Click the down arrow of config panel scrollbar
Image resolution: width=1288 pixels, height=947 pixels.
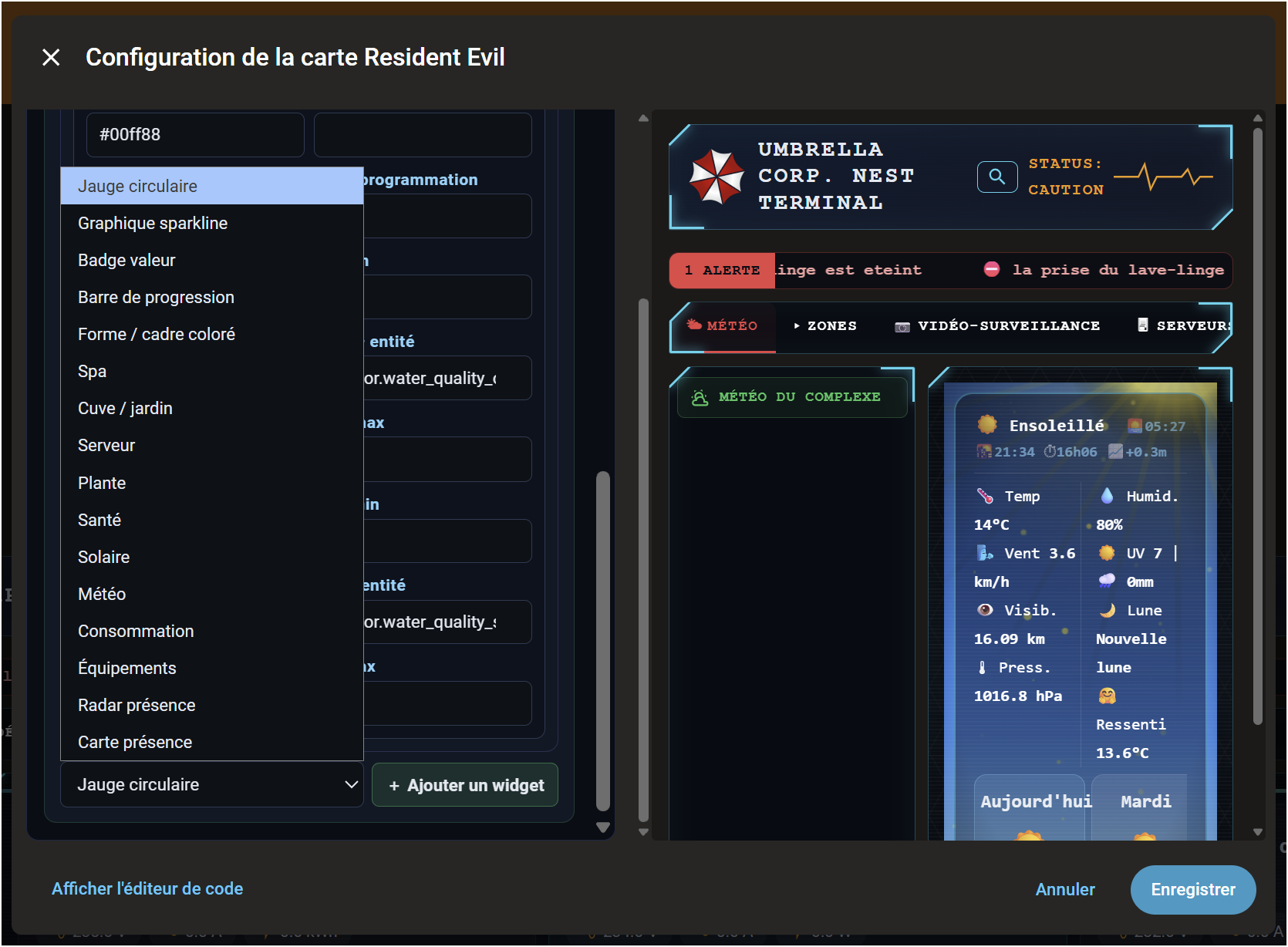[x=603, y=827]
